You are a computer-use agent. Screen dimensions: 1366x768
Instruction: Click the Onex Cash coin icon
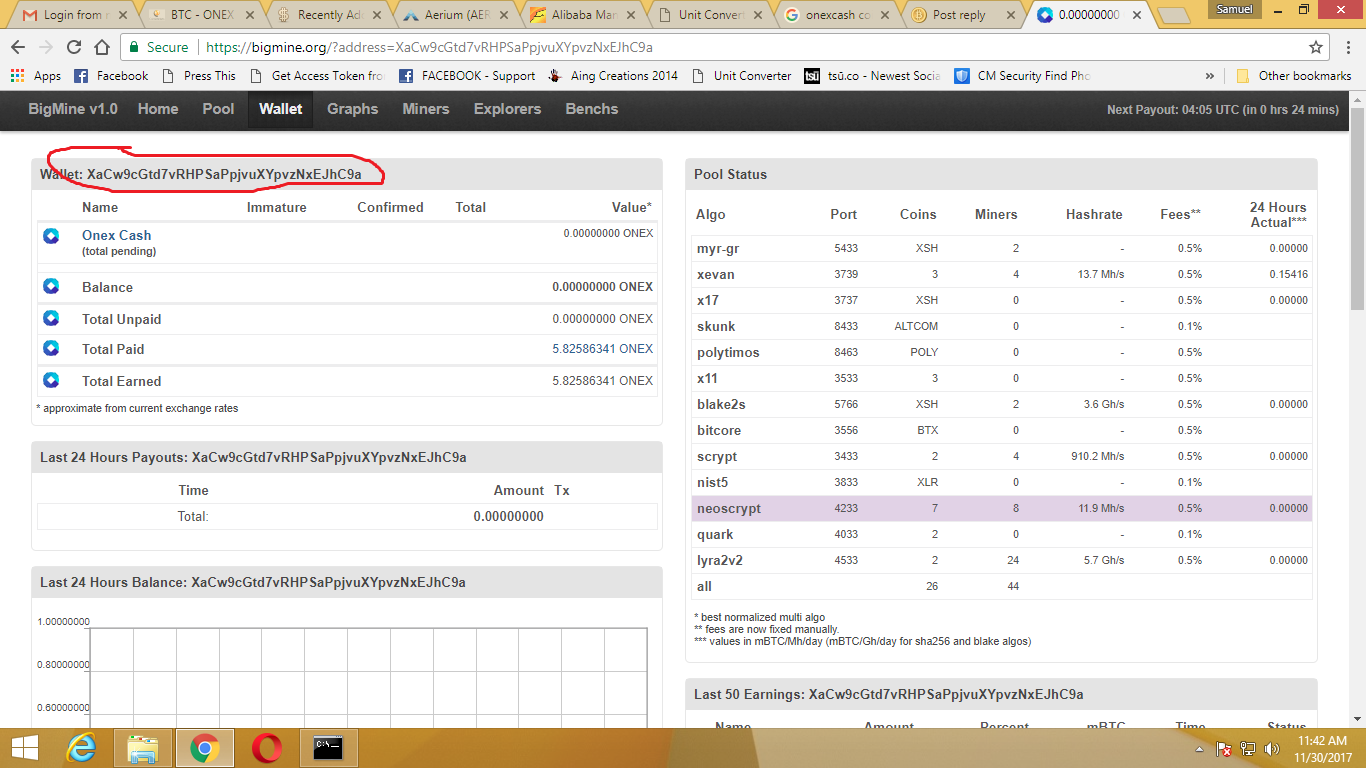tap(51, 236)
